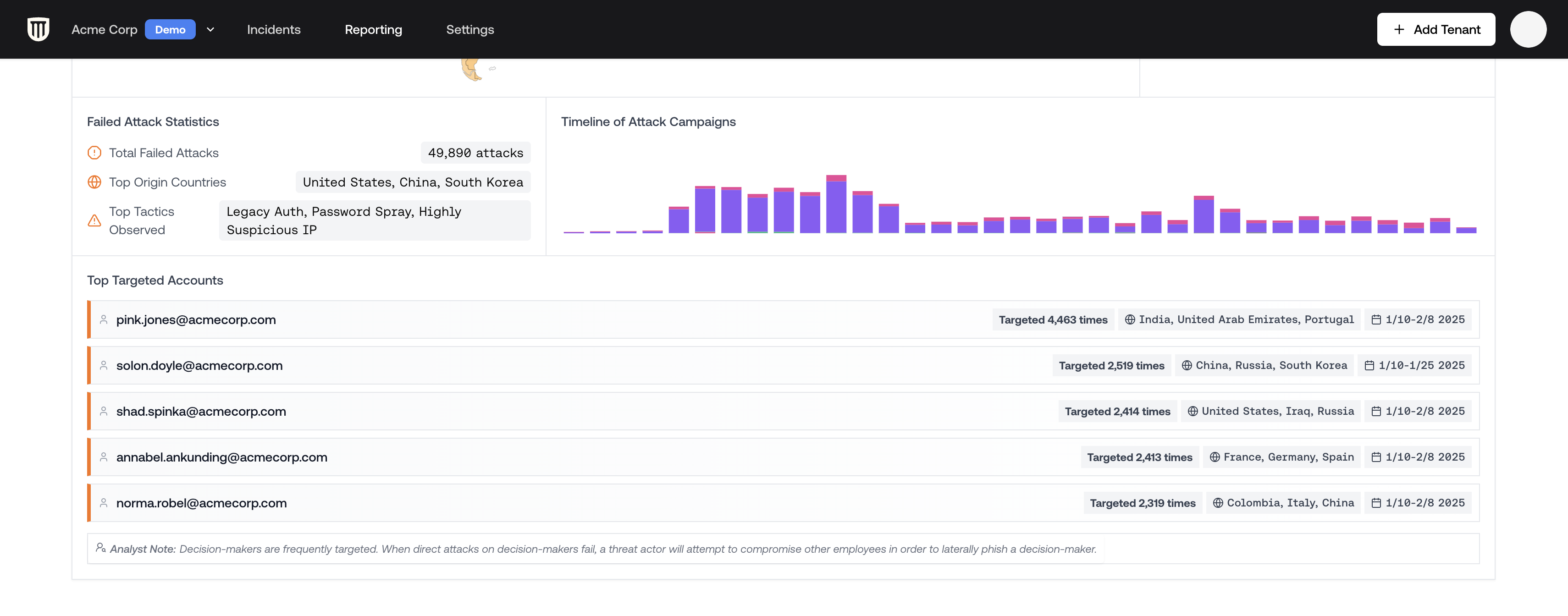Screen dimensions: 1568x616
Task: Click the user icon next to norma.robel@acmecorp.com
Action: coord(104,503)
